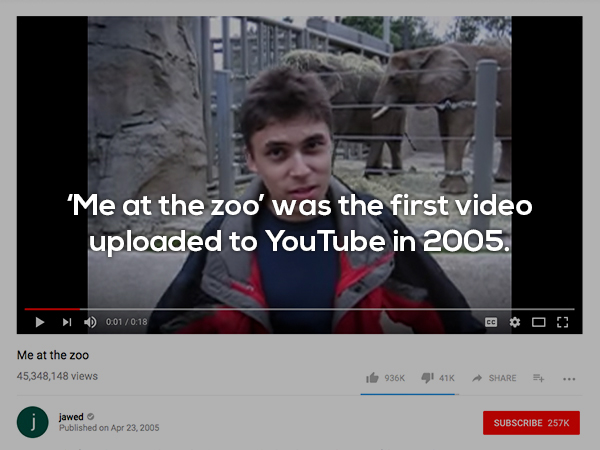Like the video with thumbs up
Image resolution: width=600 pixels, height=450 pixels.
click(372, 378)
